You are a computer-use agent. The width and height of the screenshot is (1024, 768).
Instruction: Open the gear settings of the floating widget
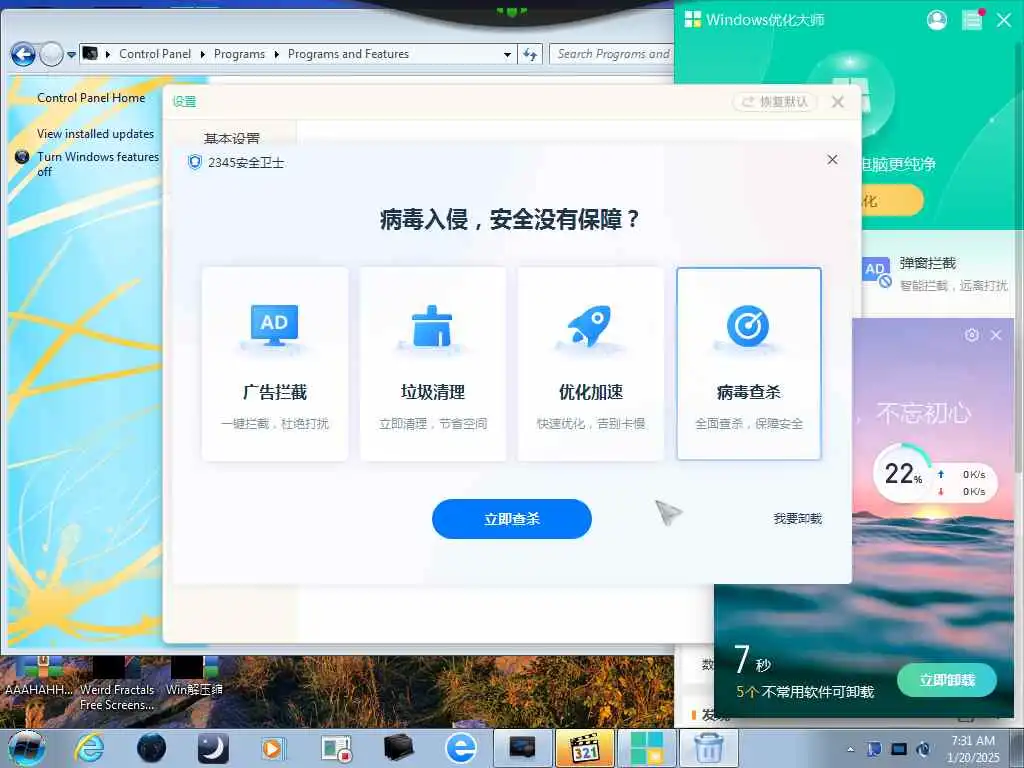(x=972, y=335)
